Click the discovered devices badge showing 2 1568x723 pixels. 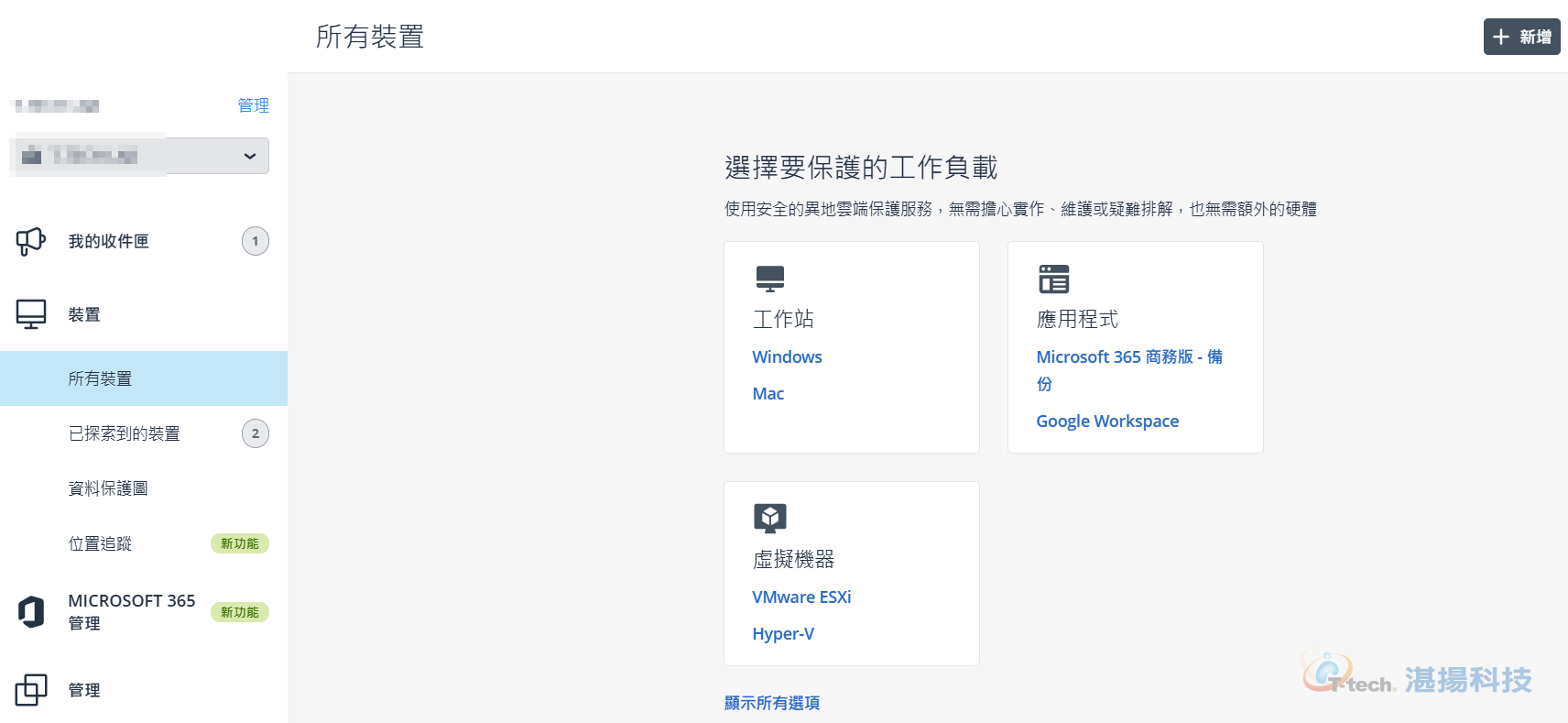256,433
